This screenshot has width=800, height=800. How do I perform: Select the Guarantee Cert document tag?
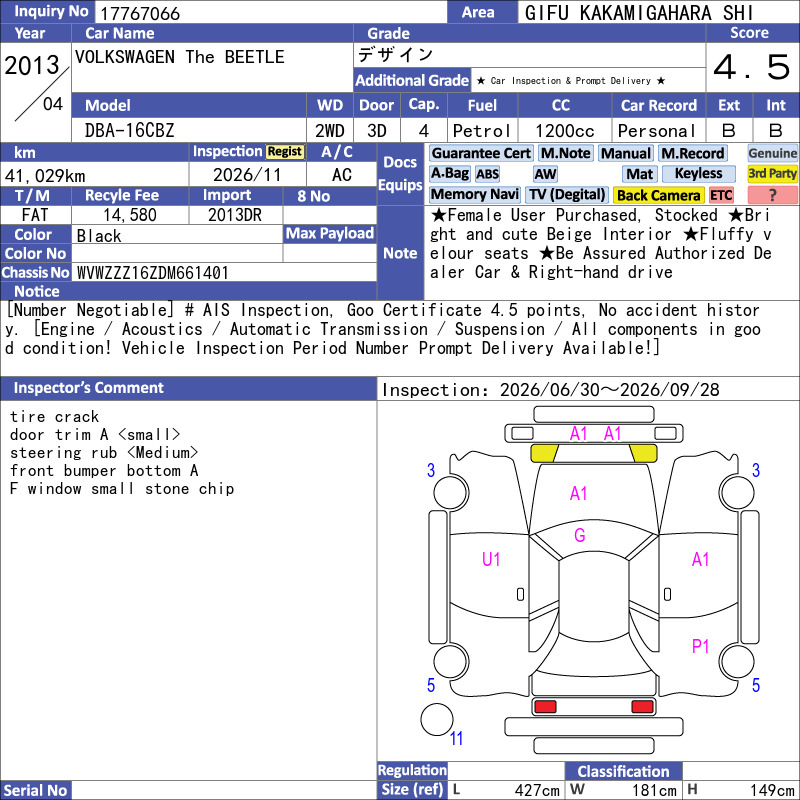coord(481,153)
